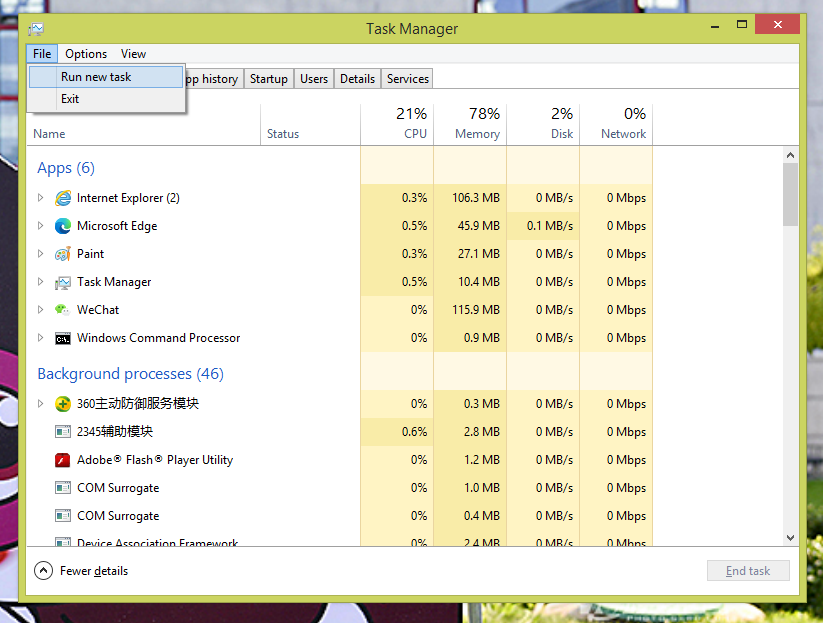Close the Task Manager window

[777, 25]
